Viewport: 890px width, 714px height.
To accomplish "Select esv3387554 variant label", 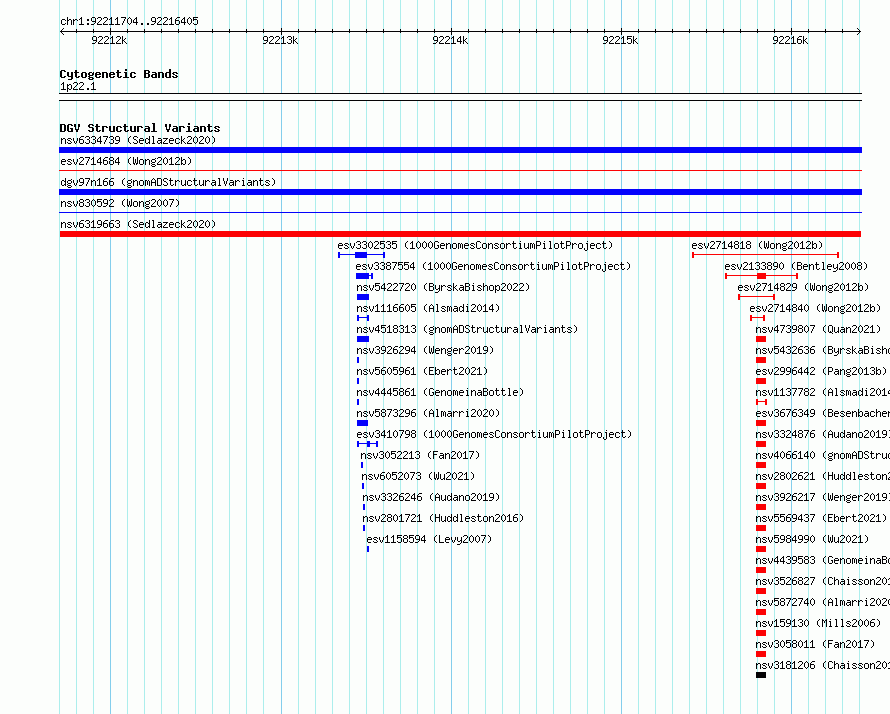I will point(493,266).
